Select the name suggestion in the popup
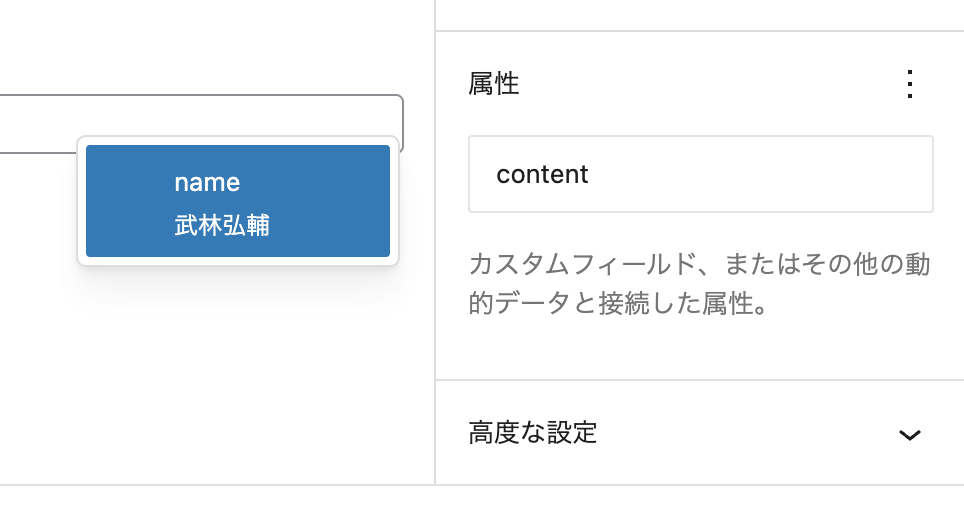Viewport: 964px width, 520px height. (237, 201)
